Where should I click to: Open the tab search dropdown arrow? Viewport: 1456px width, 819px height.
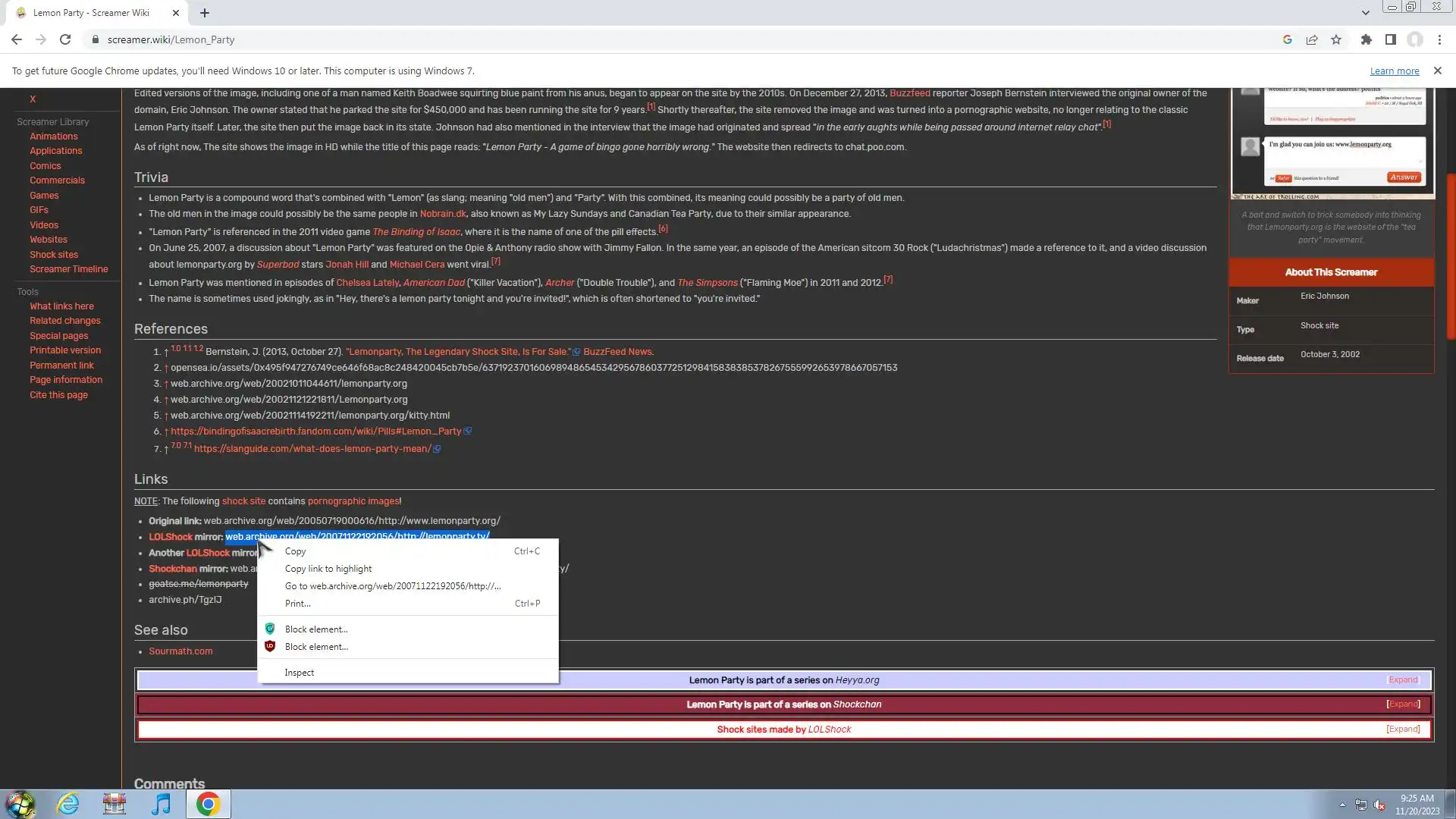(x=1365, y=13)
